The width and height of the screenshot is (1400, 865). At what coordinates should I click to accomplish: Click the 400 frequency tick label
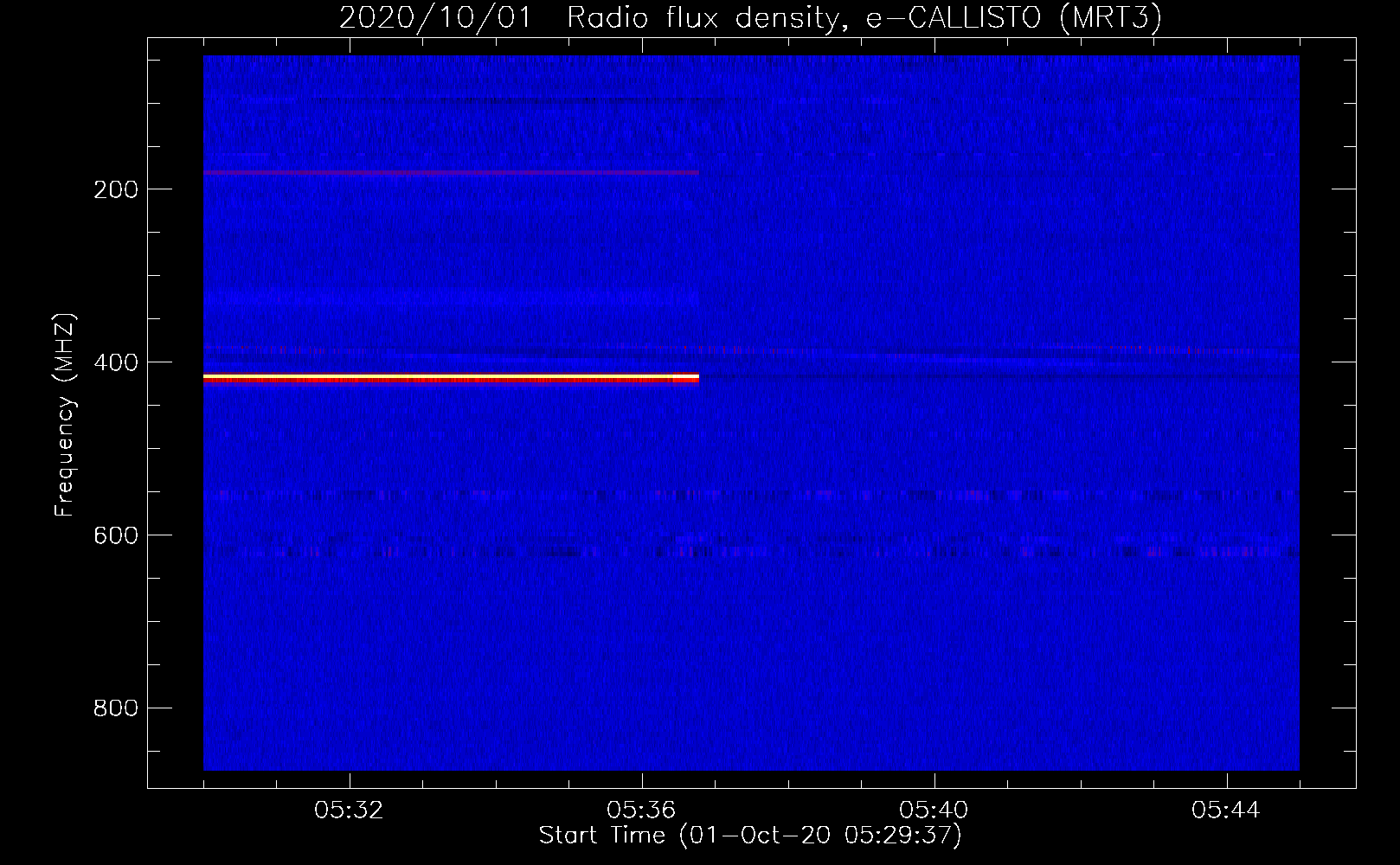[x=115, y=363]
